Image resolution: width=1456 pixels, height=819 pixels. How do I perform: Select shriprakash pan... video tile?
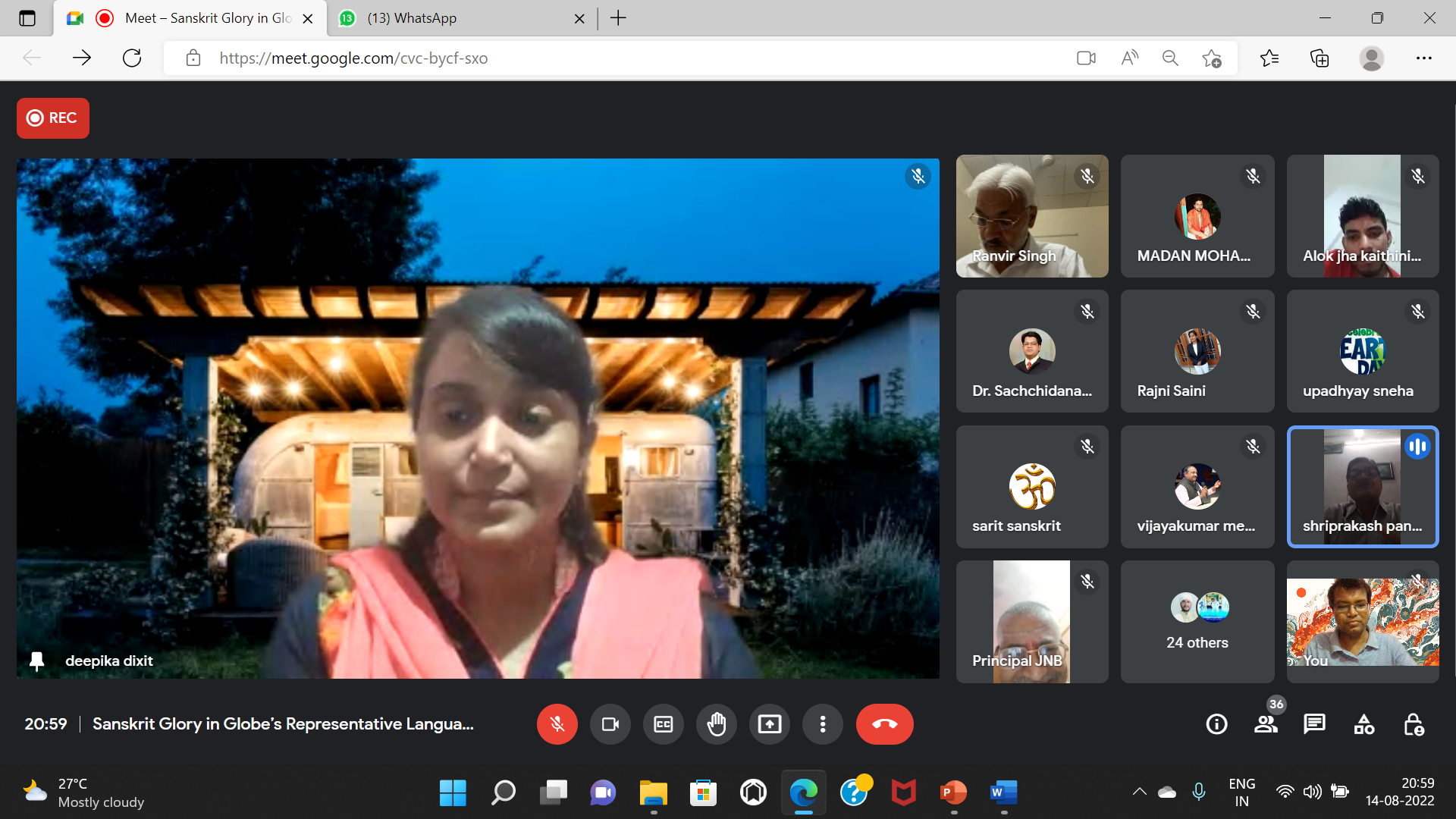[x=1362, y=487]
